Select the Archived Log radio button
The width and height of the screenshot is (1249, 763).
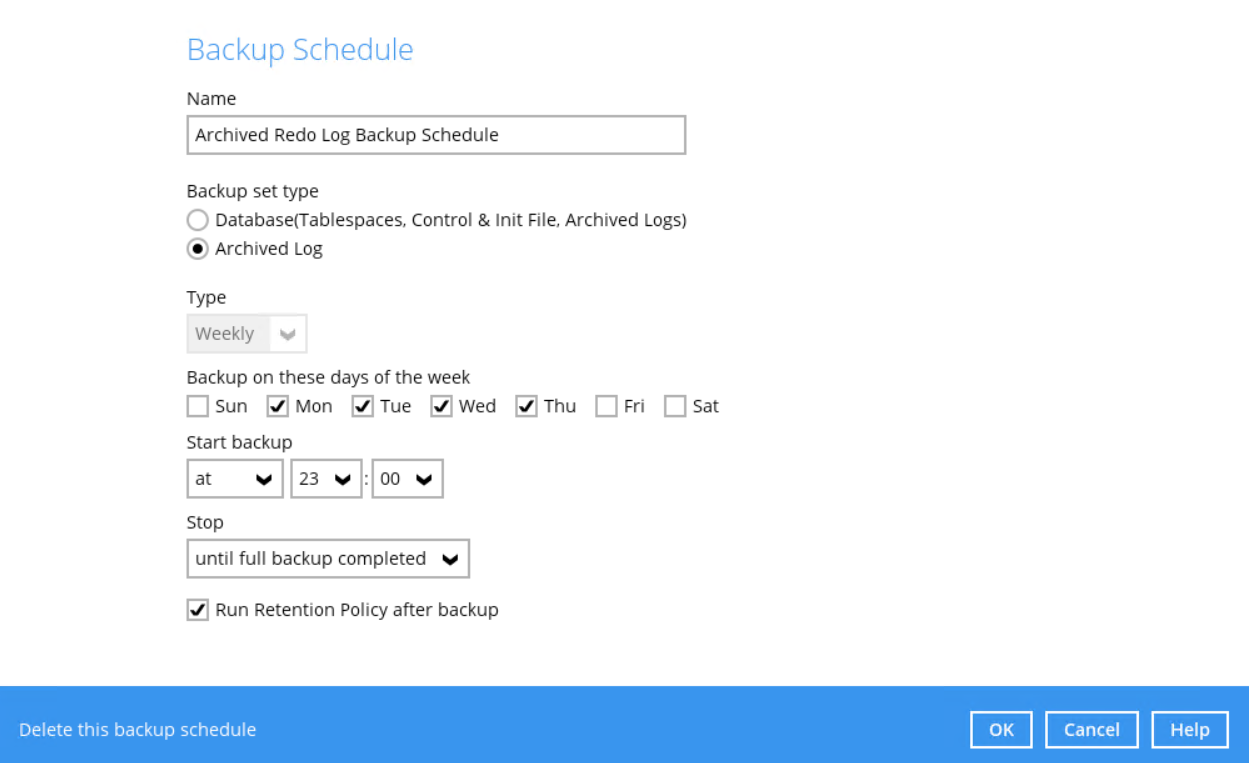(x=198, y=249)
